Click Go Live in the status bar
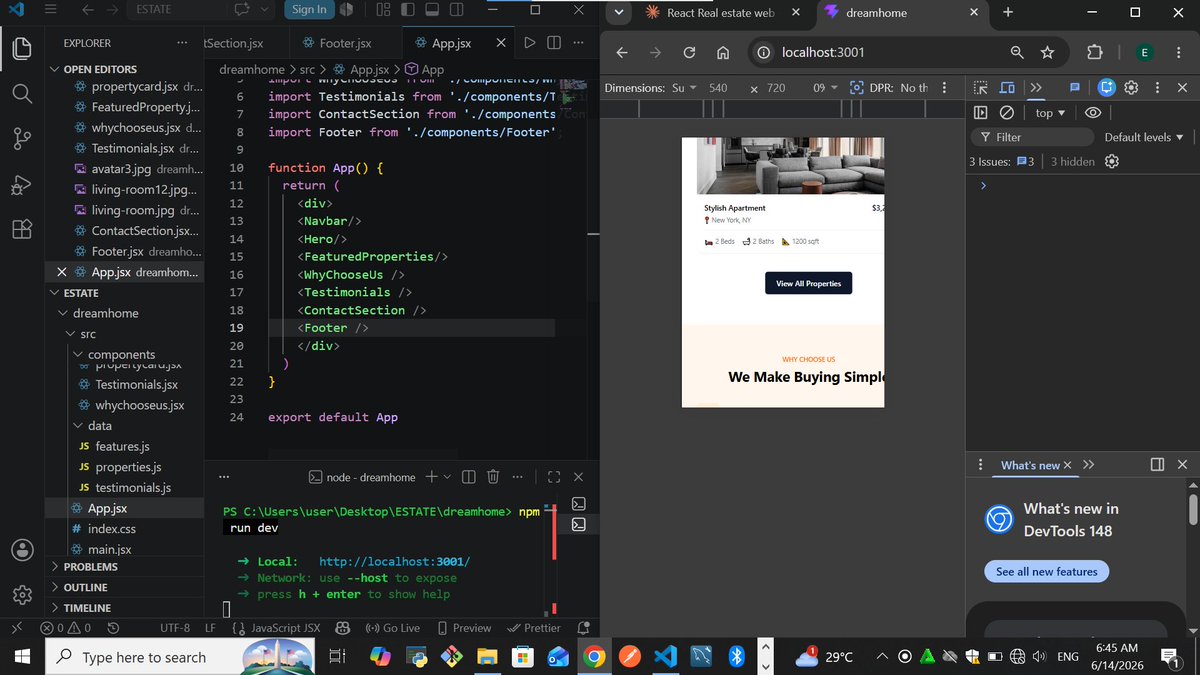The width and height of the screenshot is (1200, 675). pyautogui.click(x=392, y=628)
